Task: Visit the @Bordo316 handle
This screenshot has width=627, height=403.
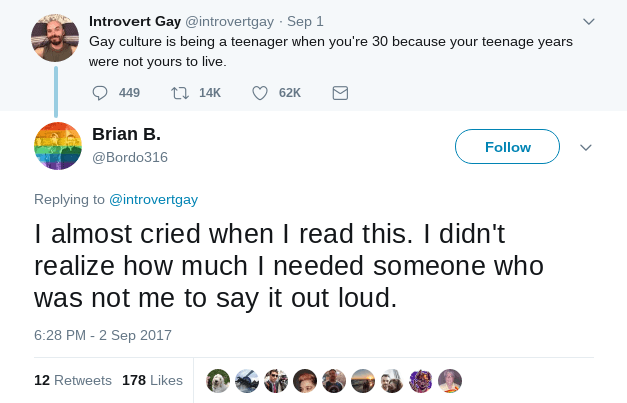Action: point(130,157)
